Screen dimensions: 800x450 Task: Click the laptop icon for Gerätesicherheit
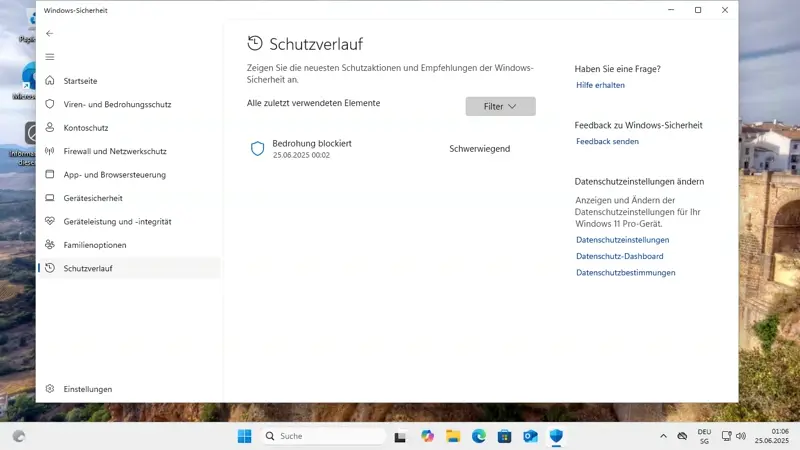coord(49,198)
